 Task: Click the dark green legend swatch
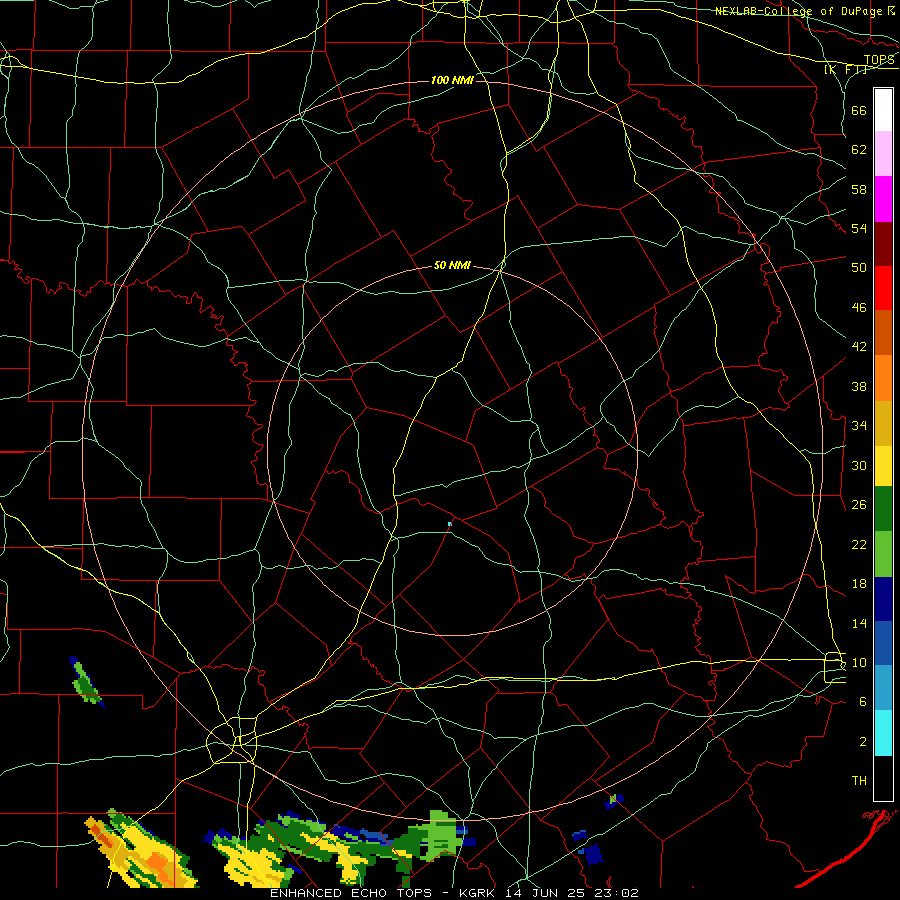click(883, 509)
